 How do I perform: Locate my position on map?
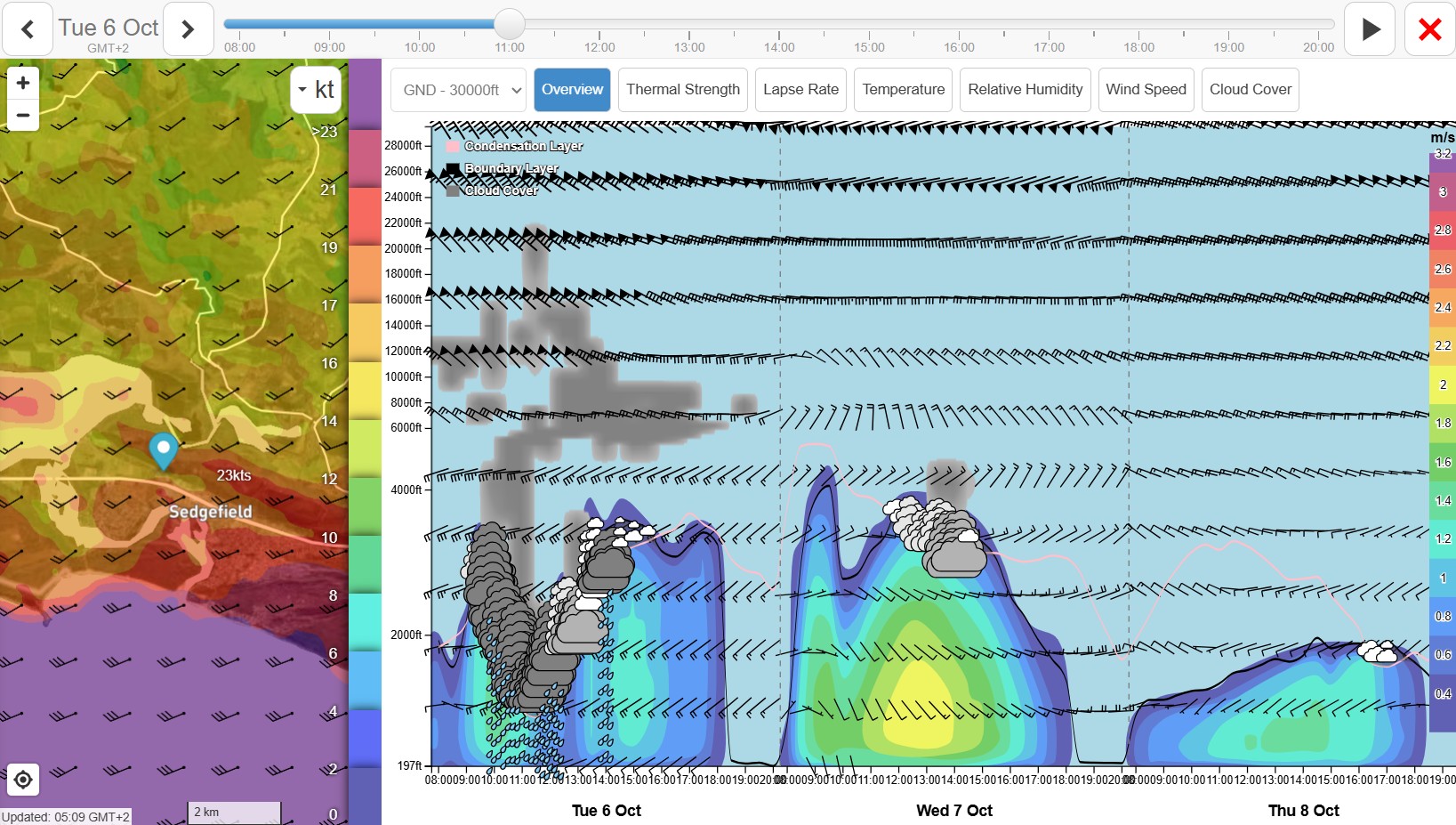click(23, 780)
